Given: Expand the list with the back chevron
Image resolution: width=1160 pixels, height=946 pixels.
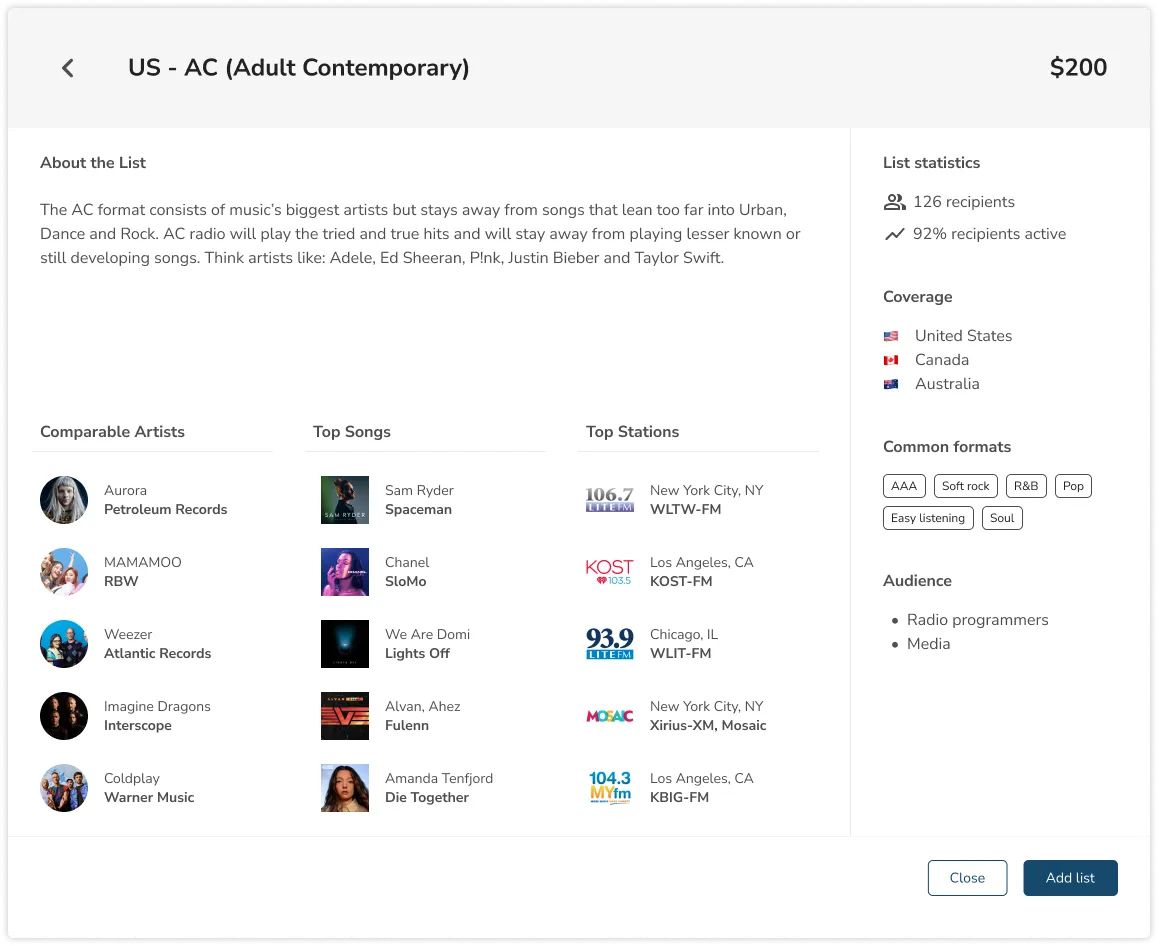Looking at the screenshot, I should pyautogui.click(x=67, y=68).
